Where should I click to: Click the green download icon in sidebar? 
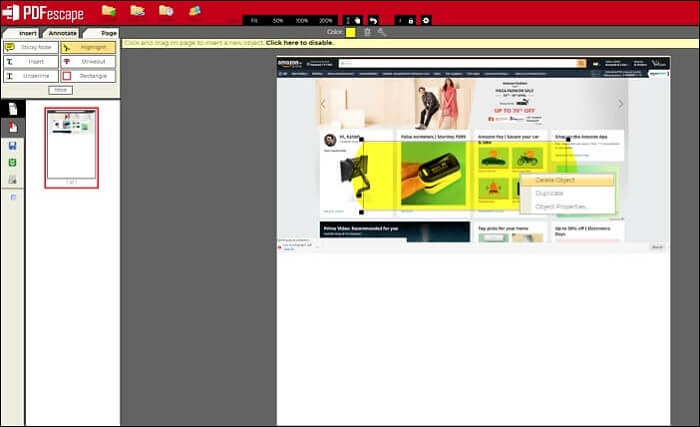point(12,162)
